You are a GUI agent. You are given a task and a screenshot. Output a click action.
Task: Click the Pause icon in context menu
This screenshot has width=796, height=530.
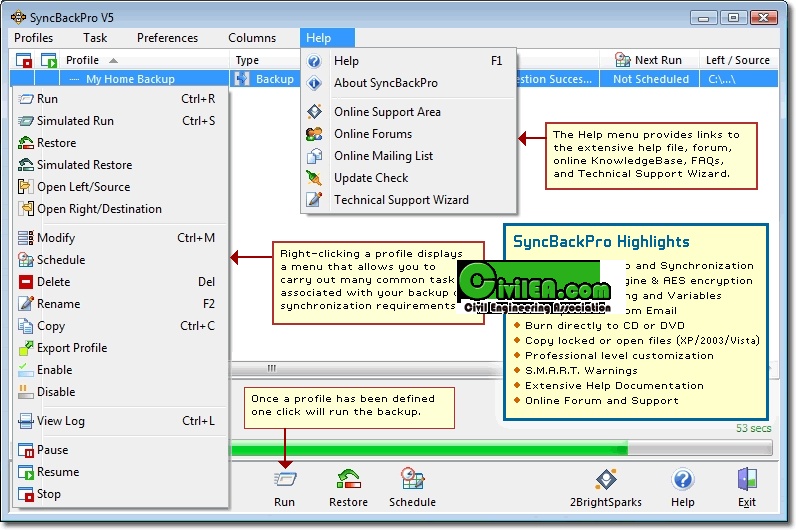(x=26, y=450)
